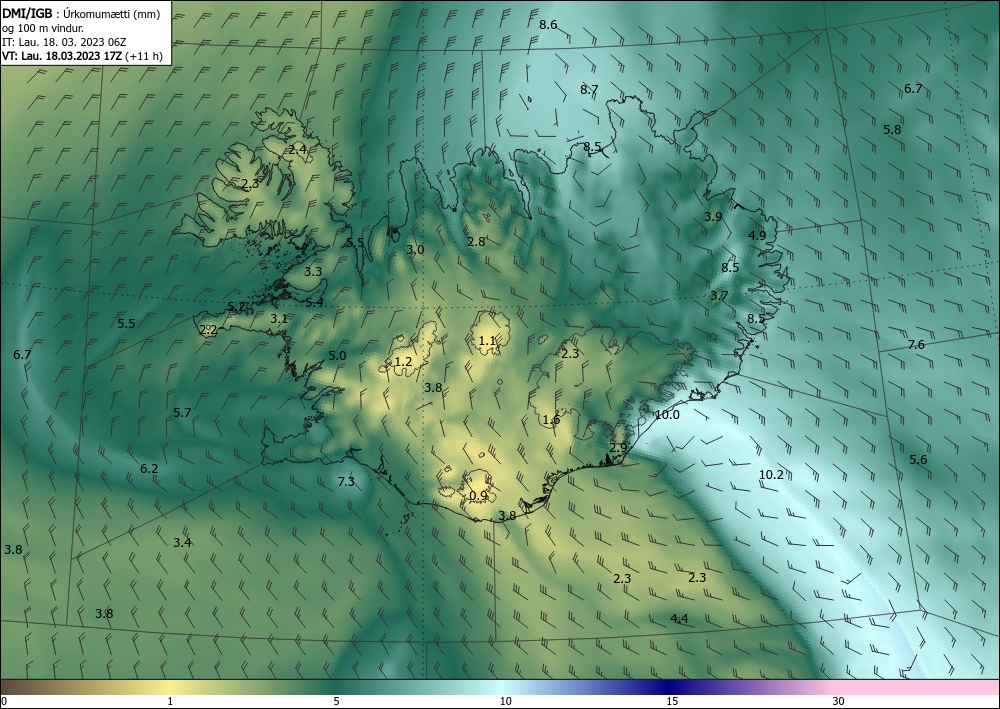Click the 2.4 value on the Westfjords
Viewport: 1000px width, 709px height.
297,150
